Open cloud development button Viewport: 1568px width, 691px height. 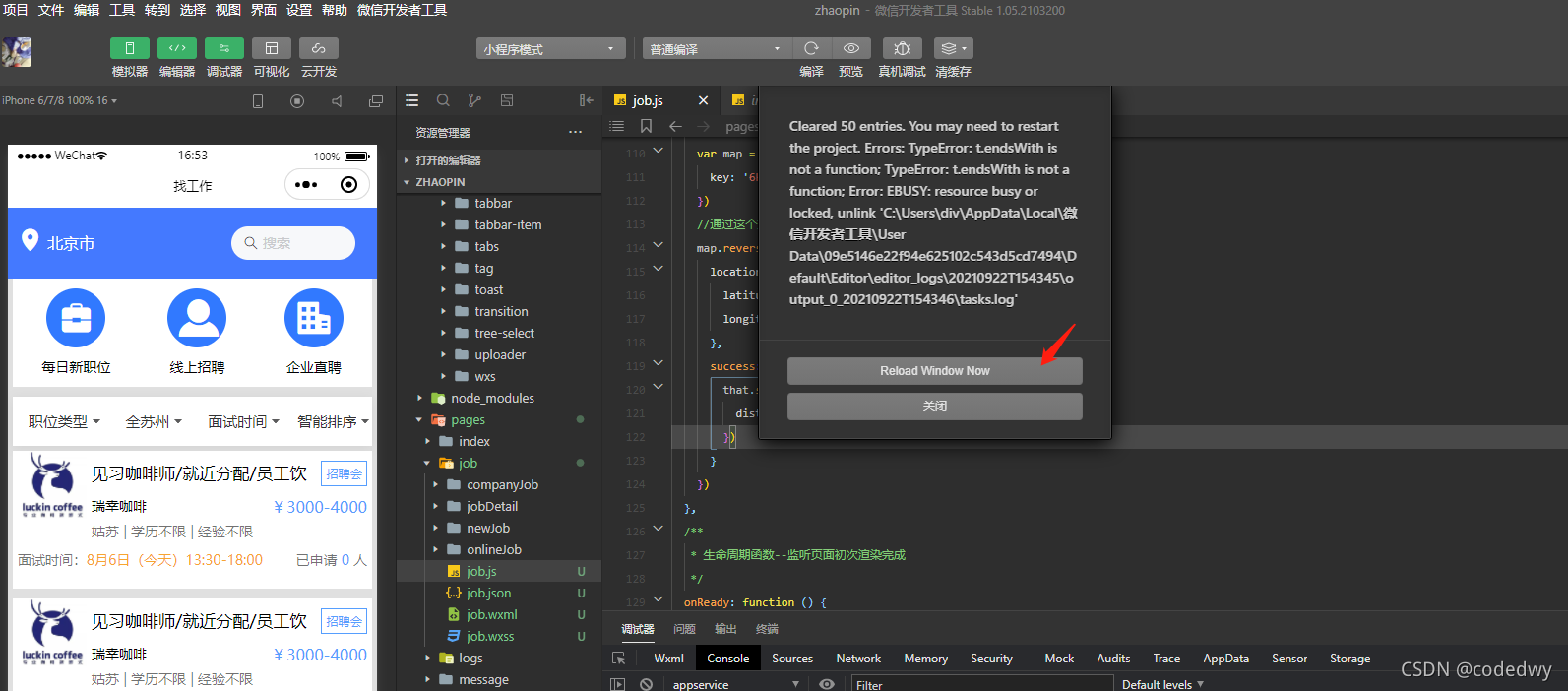pos(319,48)
